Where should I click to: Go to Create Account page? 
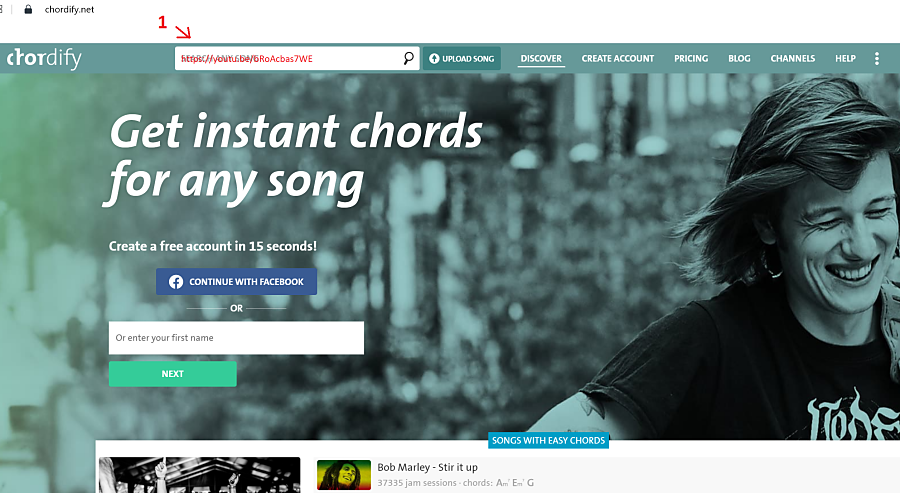point(618,59)
